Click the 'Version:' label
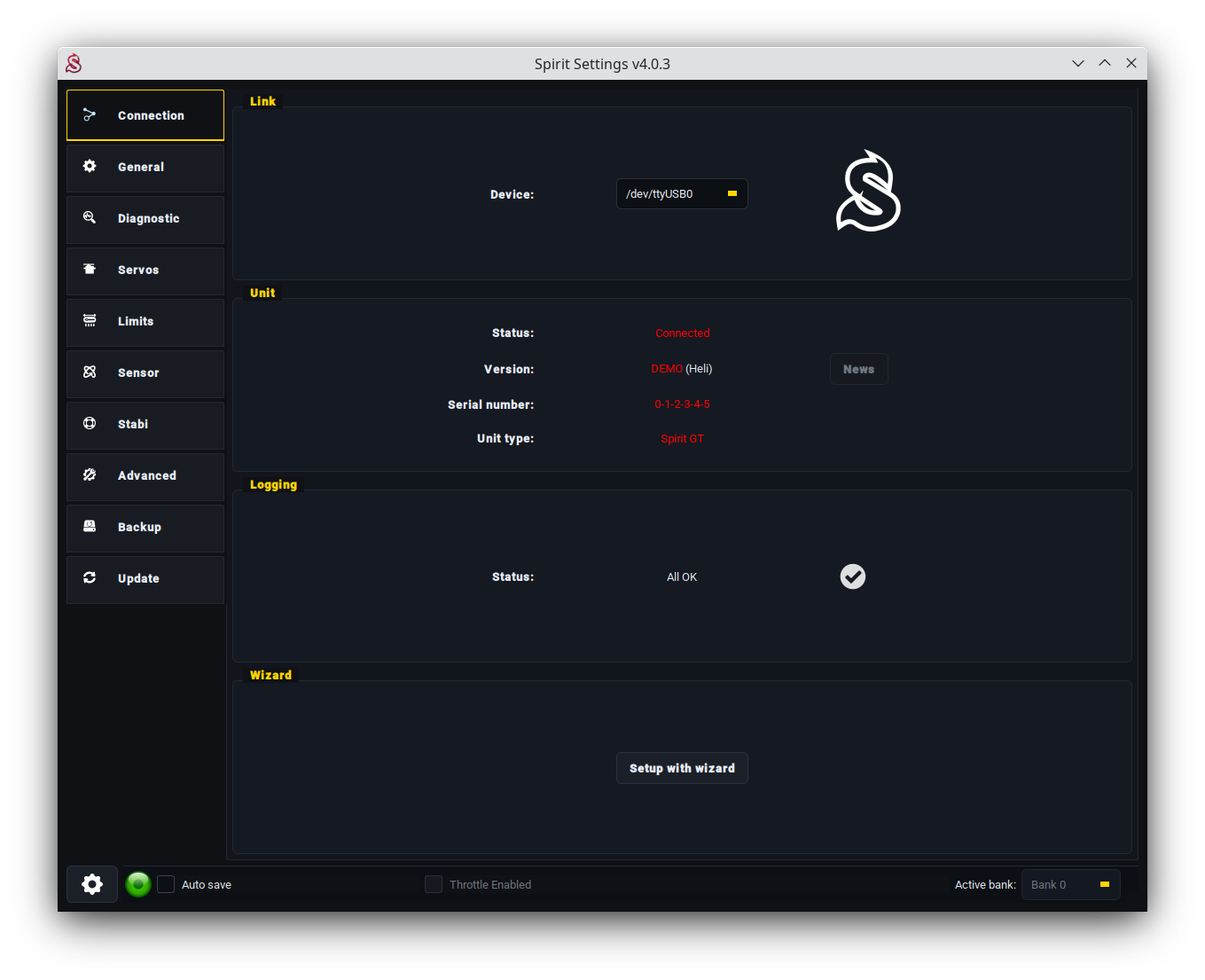The height and width of the screenshot is (980, 1205). pyautogui.click(x=509, y=369)
